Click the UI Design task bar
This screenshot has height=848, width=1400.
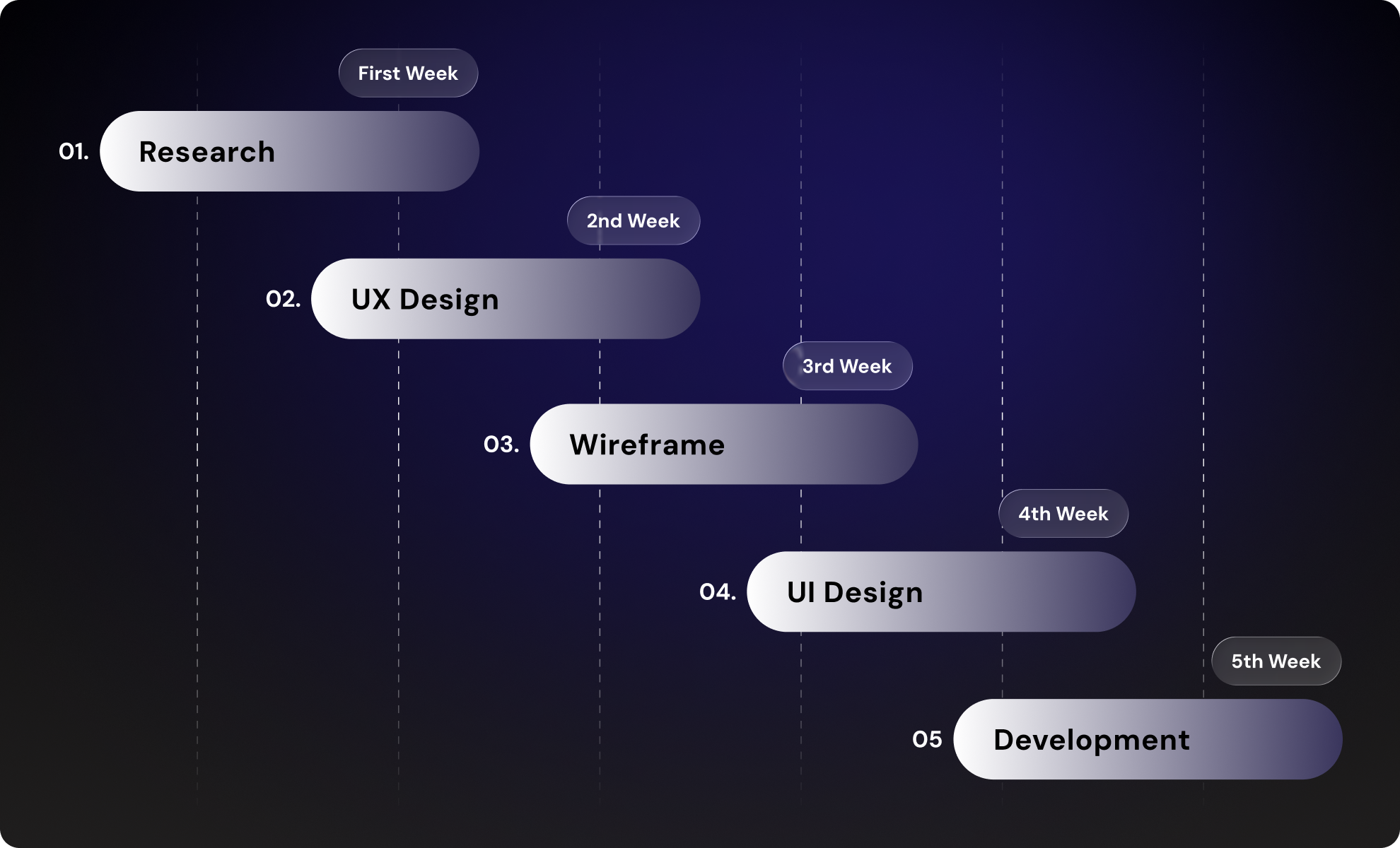click(x=940, y=592)
